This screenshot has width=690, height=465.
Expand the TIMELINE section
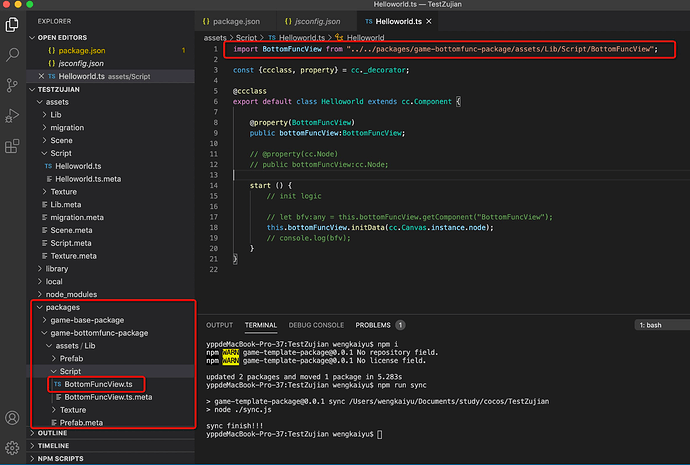pos(32,446)
